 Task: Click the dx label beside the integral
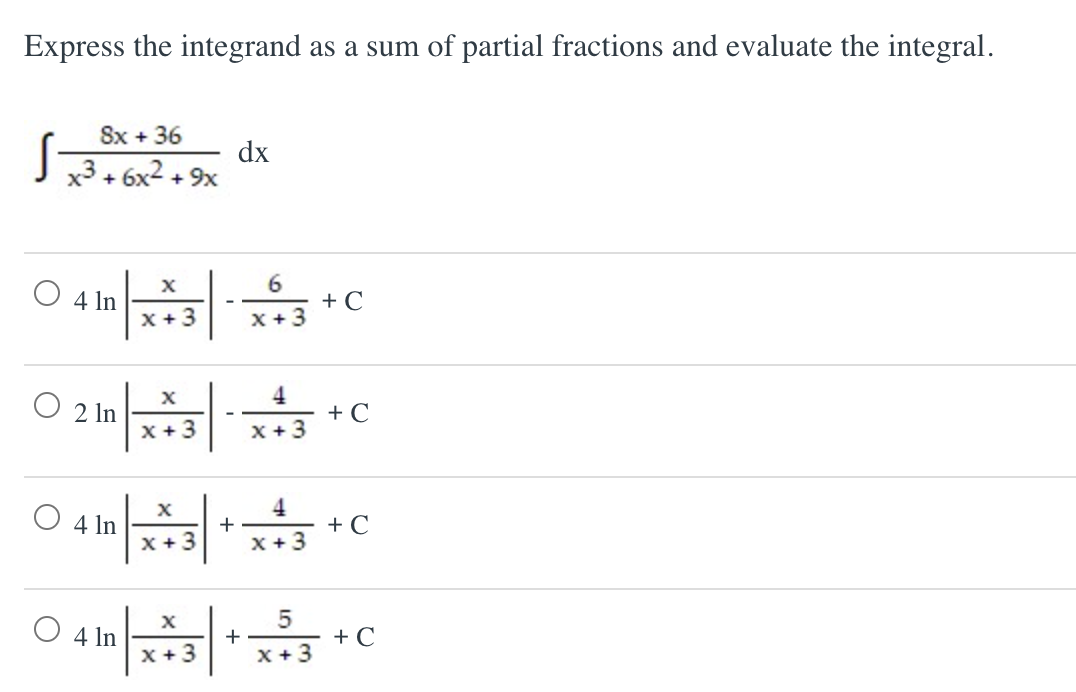(x=253, y=153)
